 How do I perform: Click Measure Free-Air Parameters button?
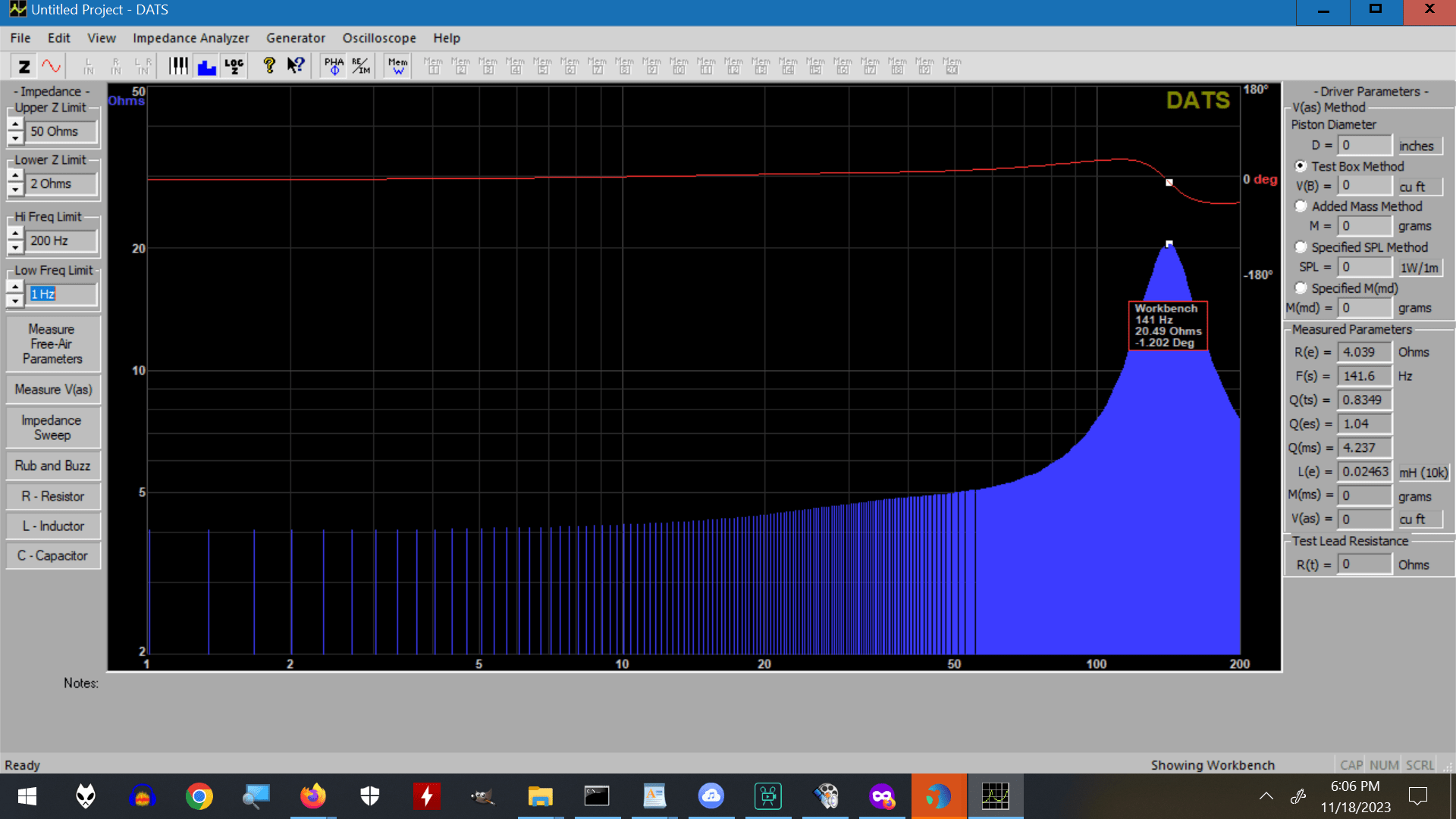coord(52,344)
